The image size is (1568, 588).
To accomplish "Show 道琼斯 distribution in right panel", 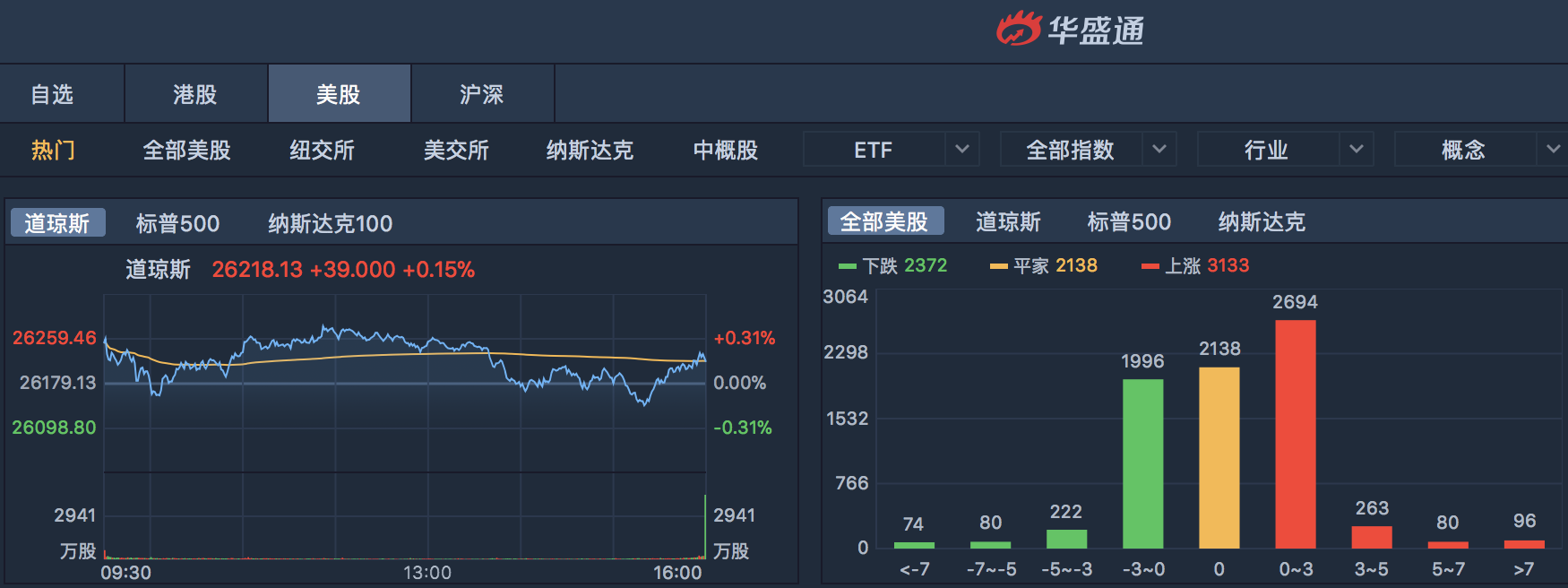I will [1008, 222].
